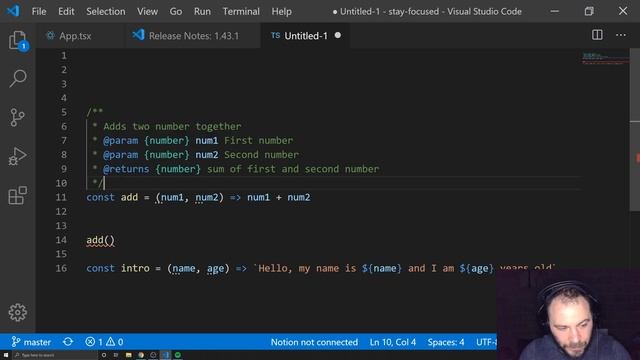
Task: Select the Untitled-1 tab
Action: point(305,36)
